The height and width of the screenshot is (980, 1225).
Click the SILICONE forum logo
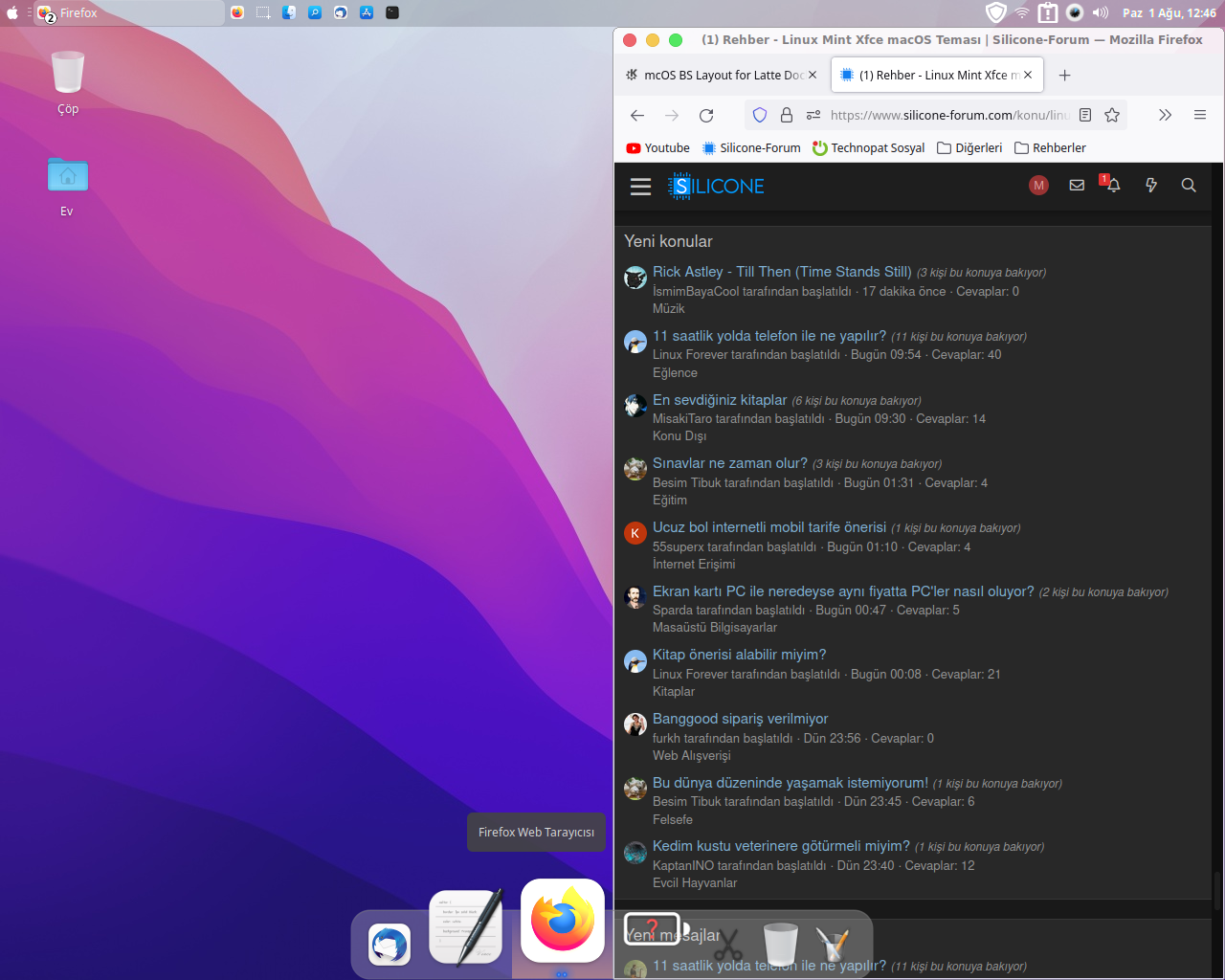(x=716, y=186)
